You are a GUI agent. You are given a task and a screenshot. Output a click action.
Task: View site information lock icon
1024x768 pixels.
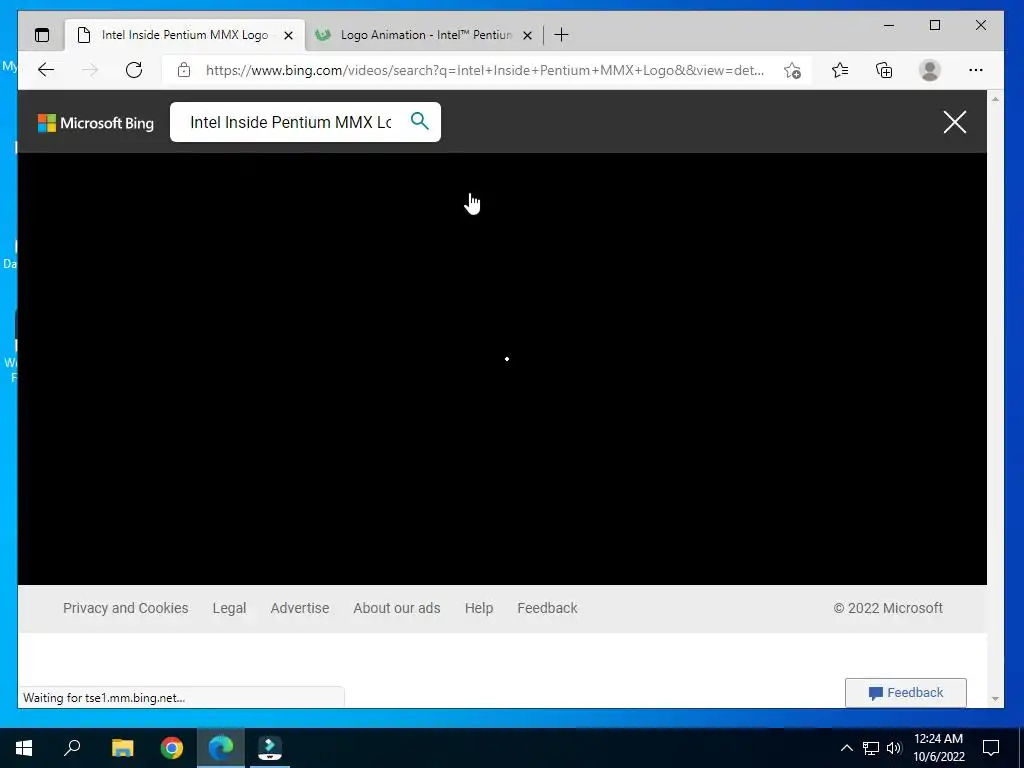184,70
